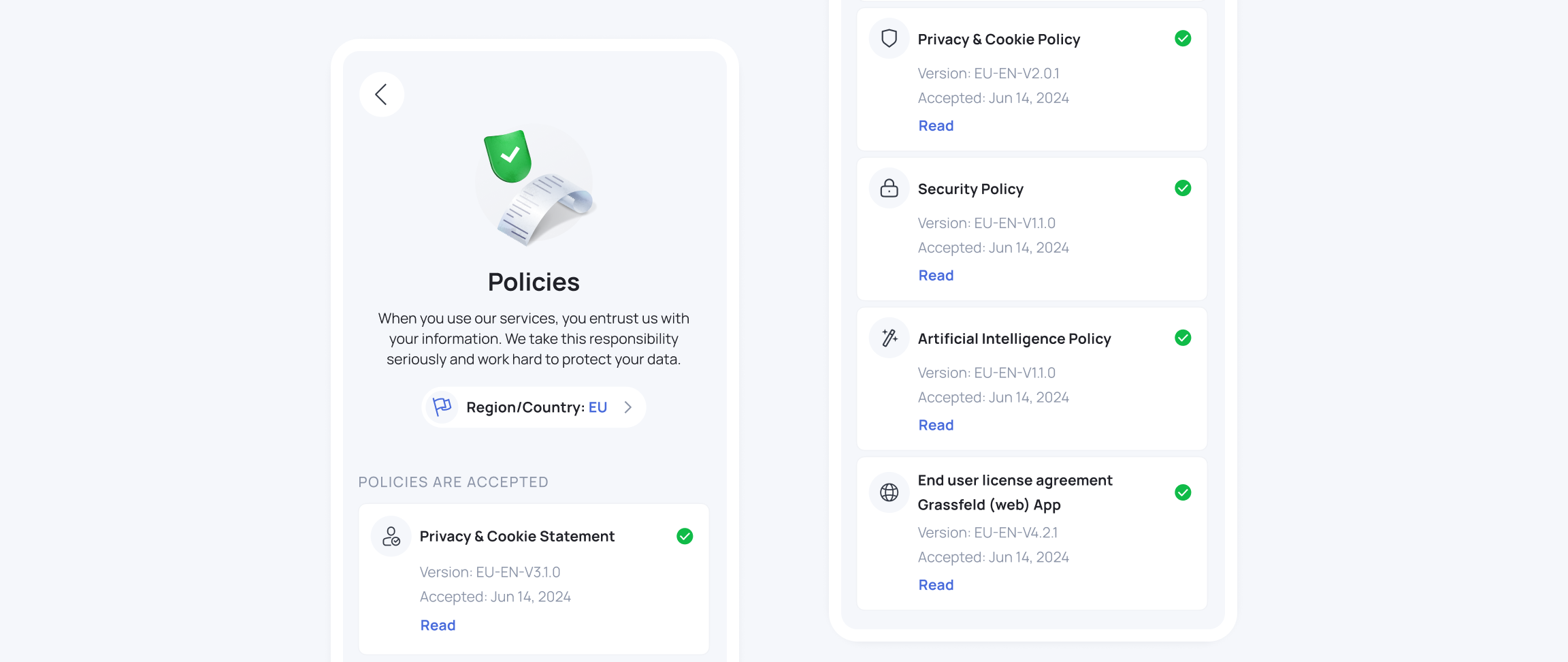This screenshot has width=1568, height=662.
Task: Read the Privacy & Cookie Statement
Action: pos(438,625)
